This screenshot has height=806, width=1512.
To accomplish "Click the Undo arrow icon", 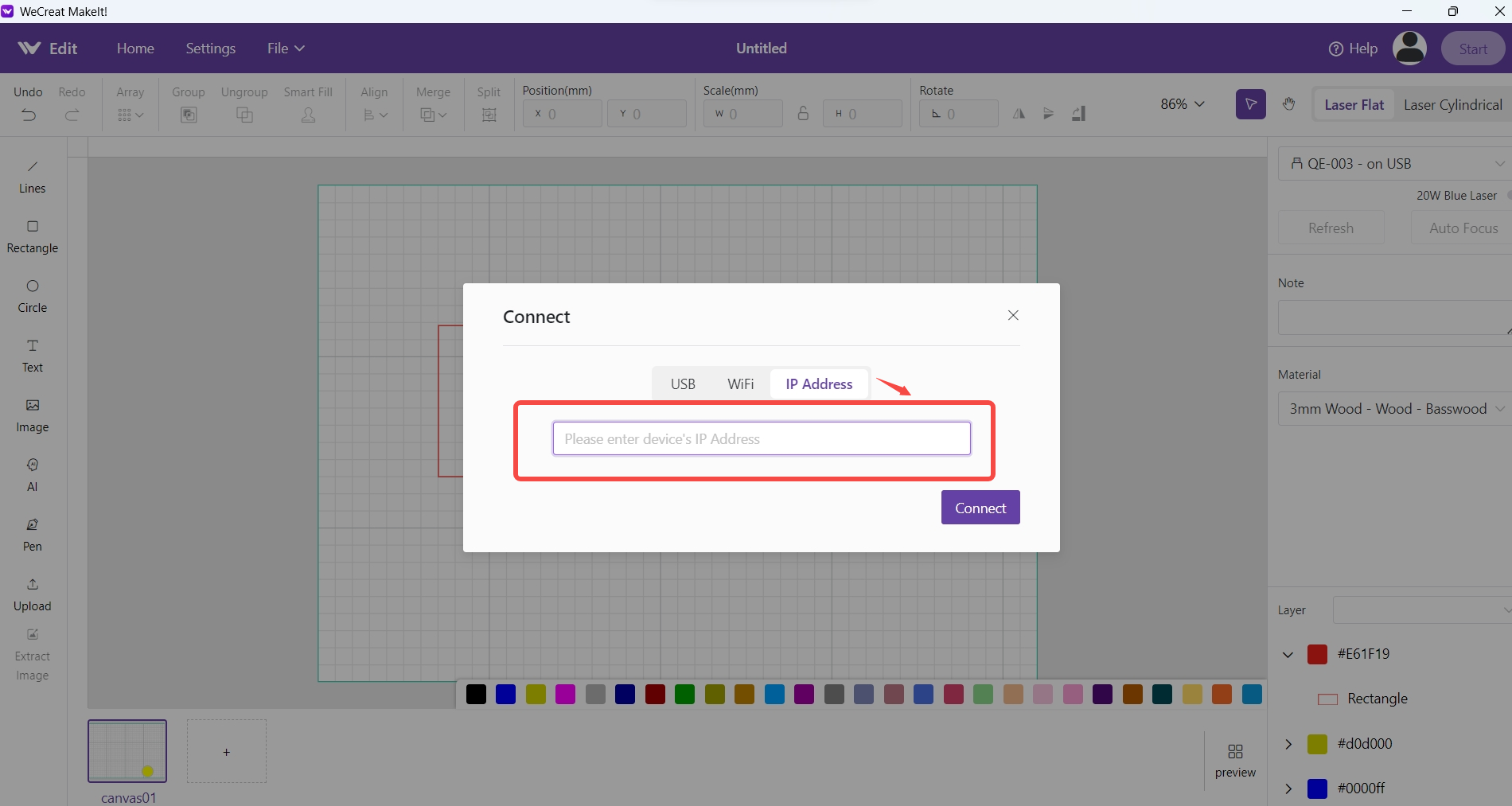I will coord(29,115).
